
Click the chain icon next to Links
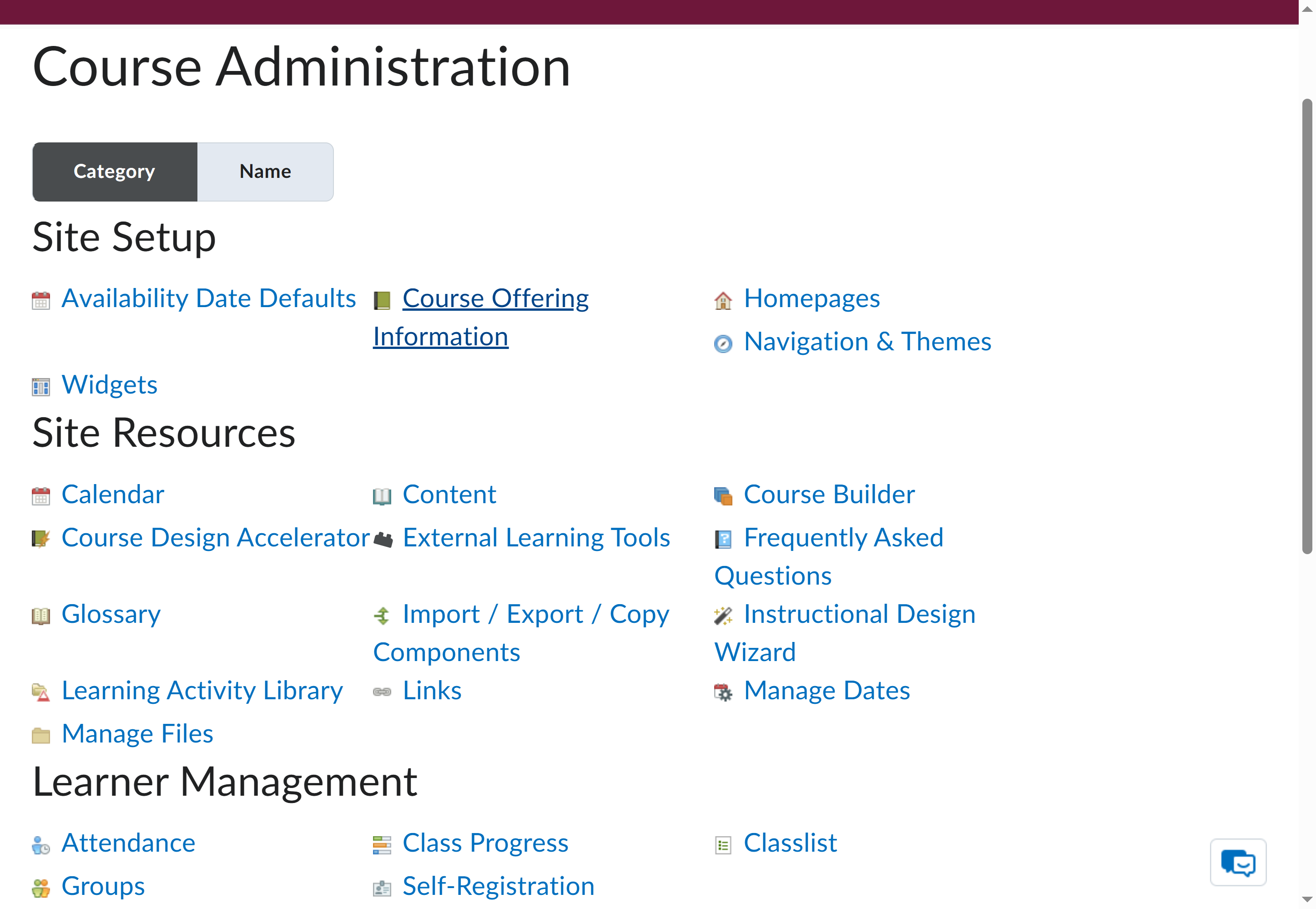(x=382, y=692)
